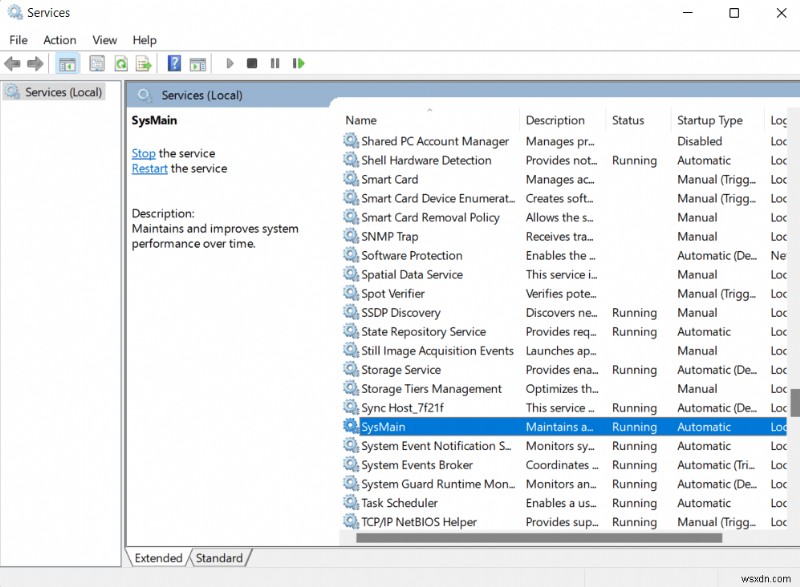This screenshot has height=587, width=800.
Task: Click the Restart the service link
Action: tap(149, 168)
